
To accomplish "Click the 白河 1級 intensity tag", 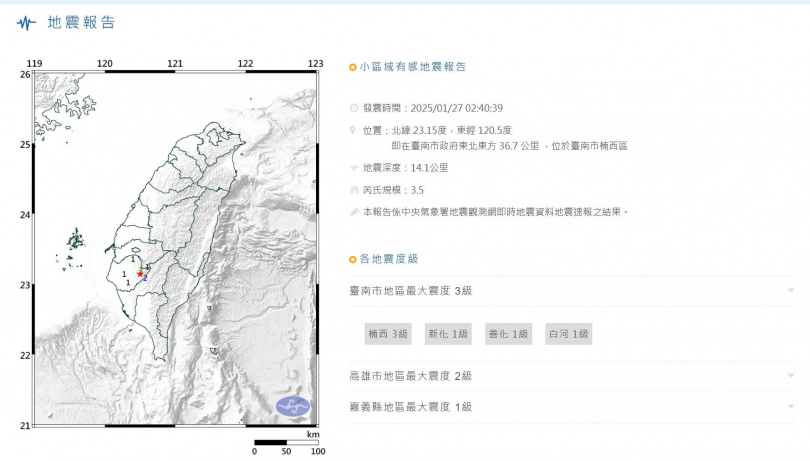I will (x=568, y=334).
